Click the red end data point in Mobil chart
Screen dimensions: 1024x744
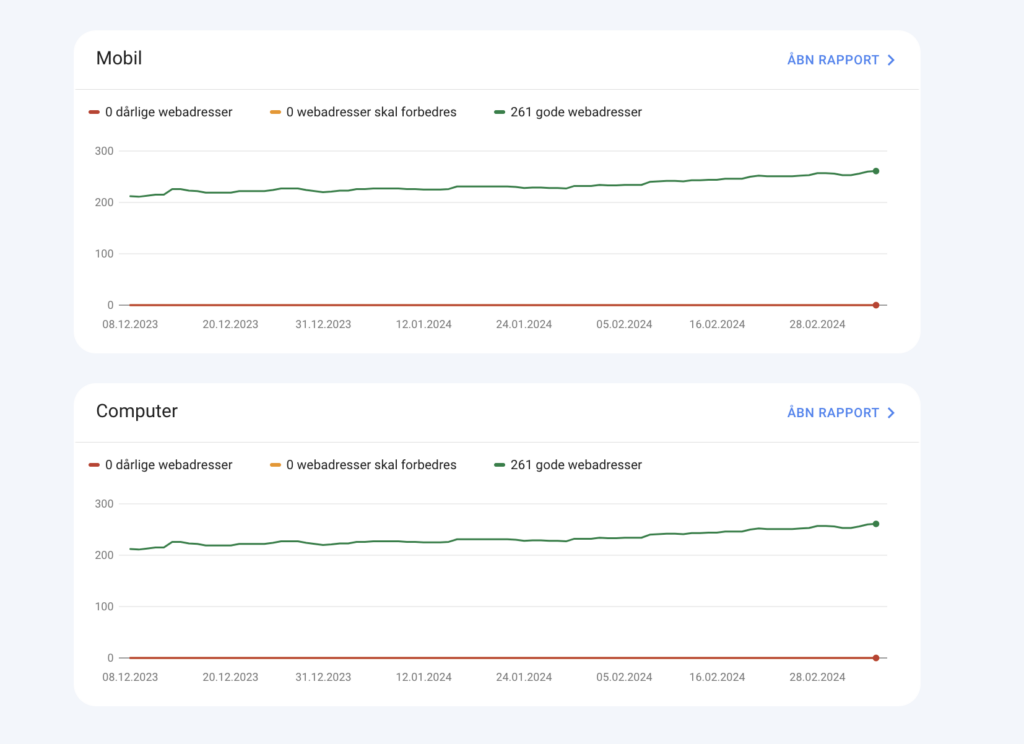(x=876, y=305)
